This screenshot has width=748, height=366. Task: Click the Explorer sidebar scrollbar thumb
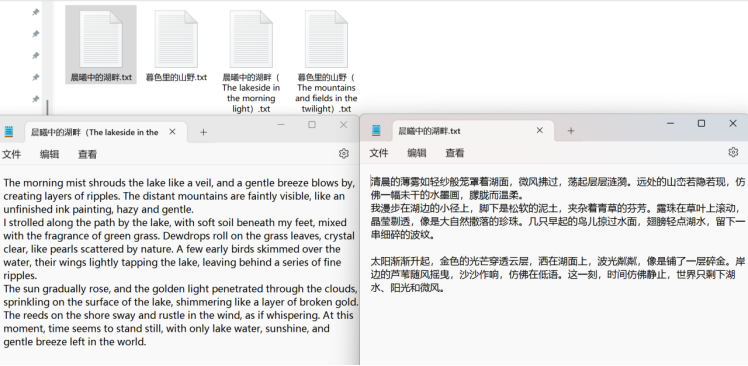(x=47, y=107)
